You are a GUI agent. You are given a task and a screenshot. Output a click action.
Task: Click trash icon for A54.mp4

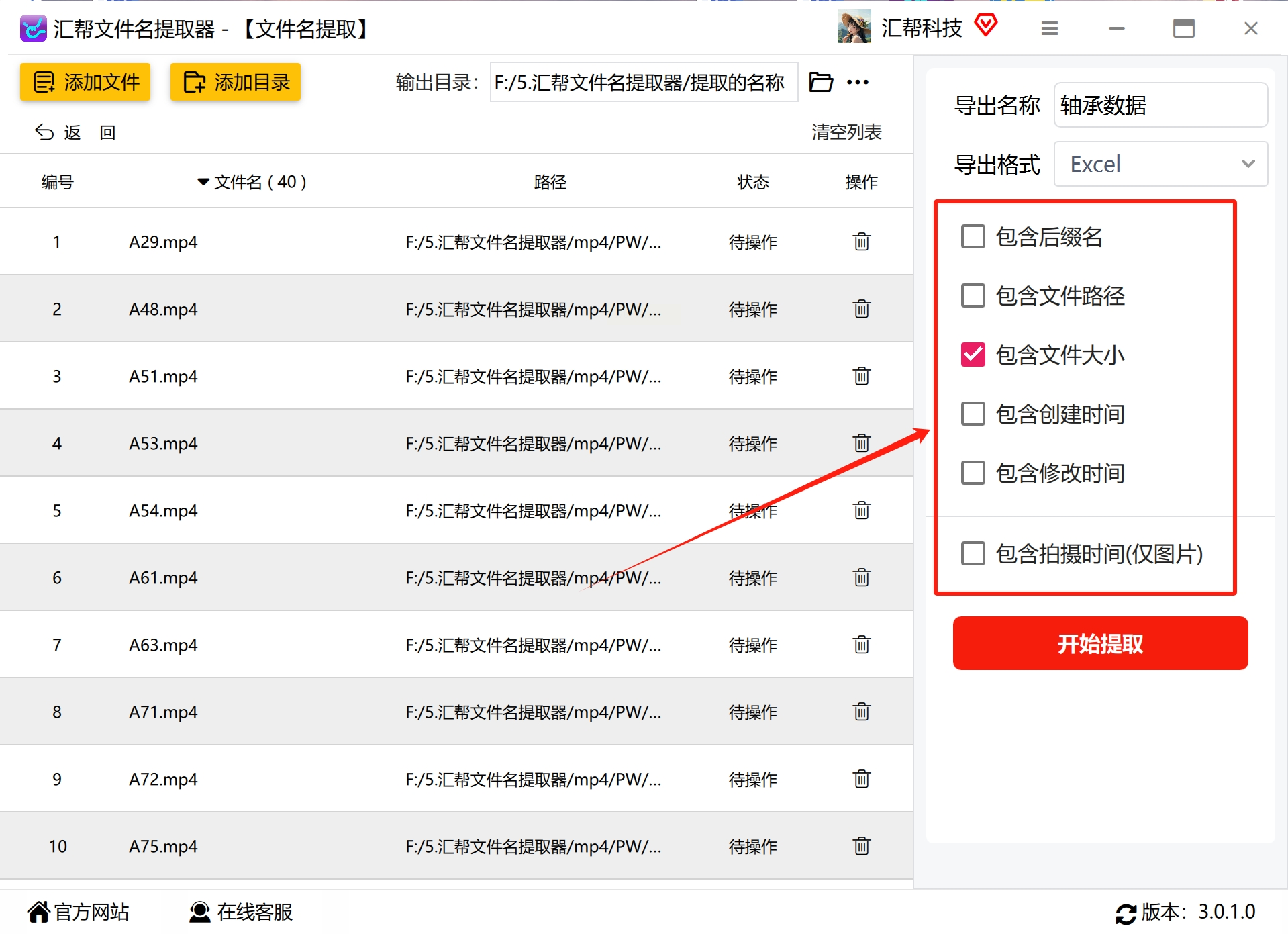click(x=861, y=510)
